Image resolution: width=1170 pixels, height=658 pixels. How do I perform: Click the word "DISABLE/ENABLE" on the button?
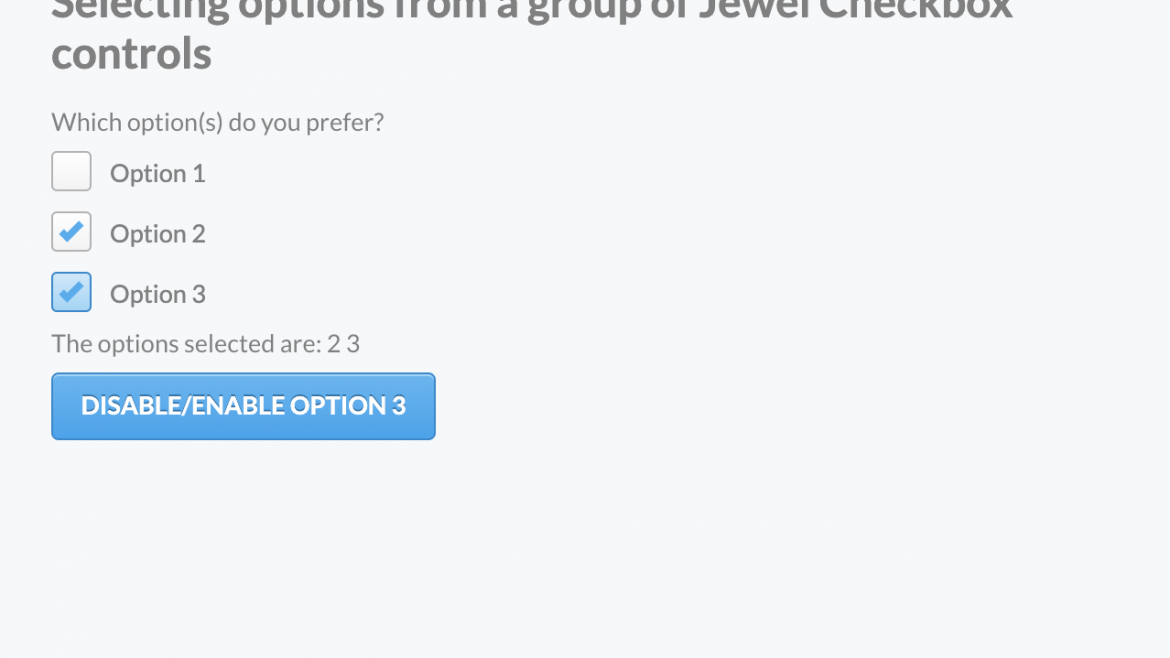coord(182,406)
